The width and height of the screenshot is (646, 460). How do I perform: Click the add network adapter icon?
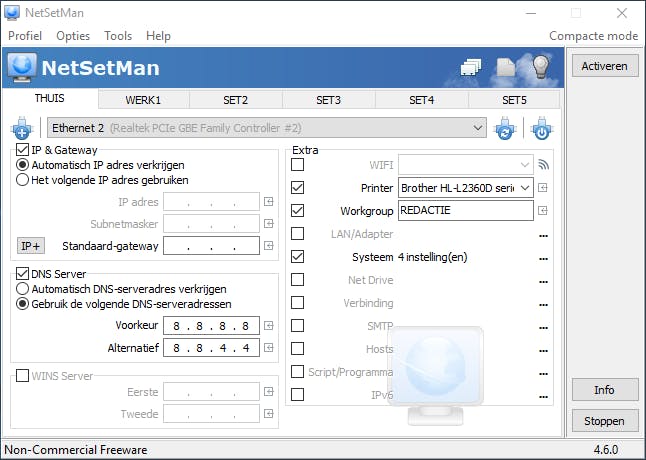coord(22,128)
